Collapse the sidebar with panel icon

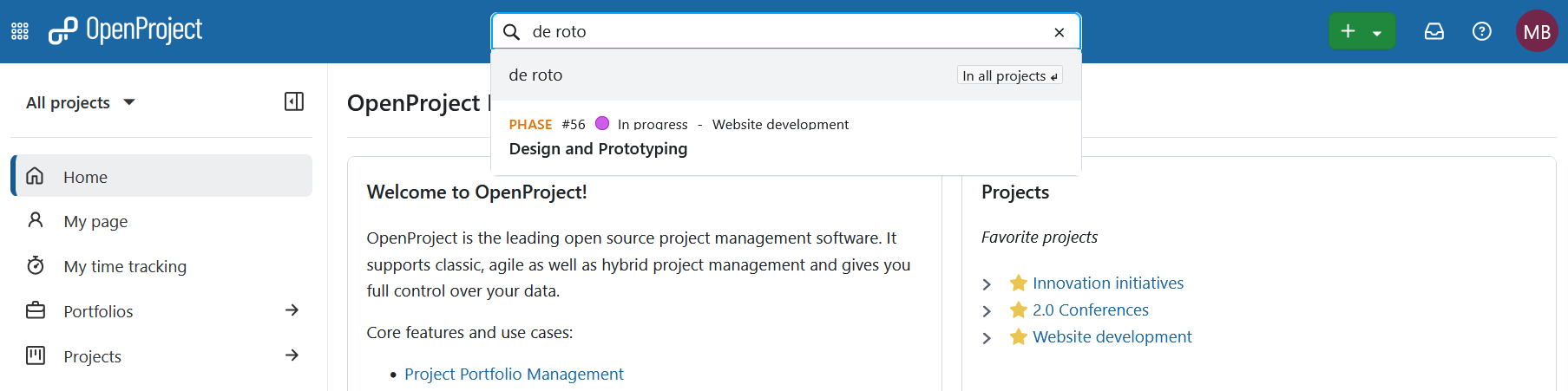[294, 101]
